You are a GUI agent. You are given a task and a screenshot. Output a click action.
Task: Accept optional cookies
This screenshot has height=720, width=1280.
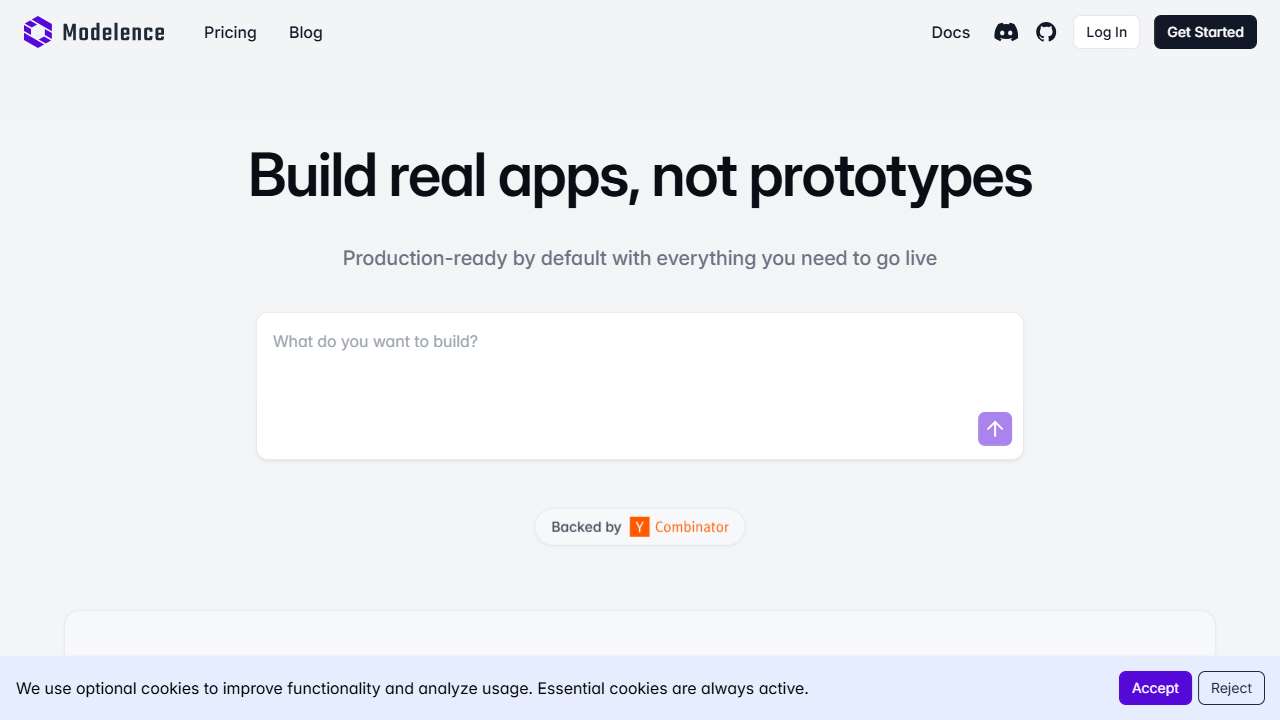(x=1154, y=688)
